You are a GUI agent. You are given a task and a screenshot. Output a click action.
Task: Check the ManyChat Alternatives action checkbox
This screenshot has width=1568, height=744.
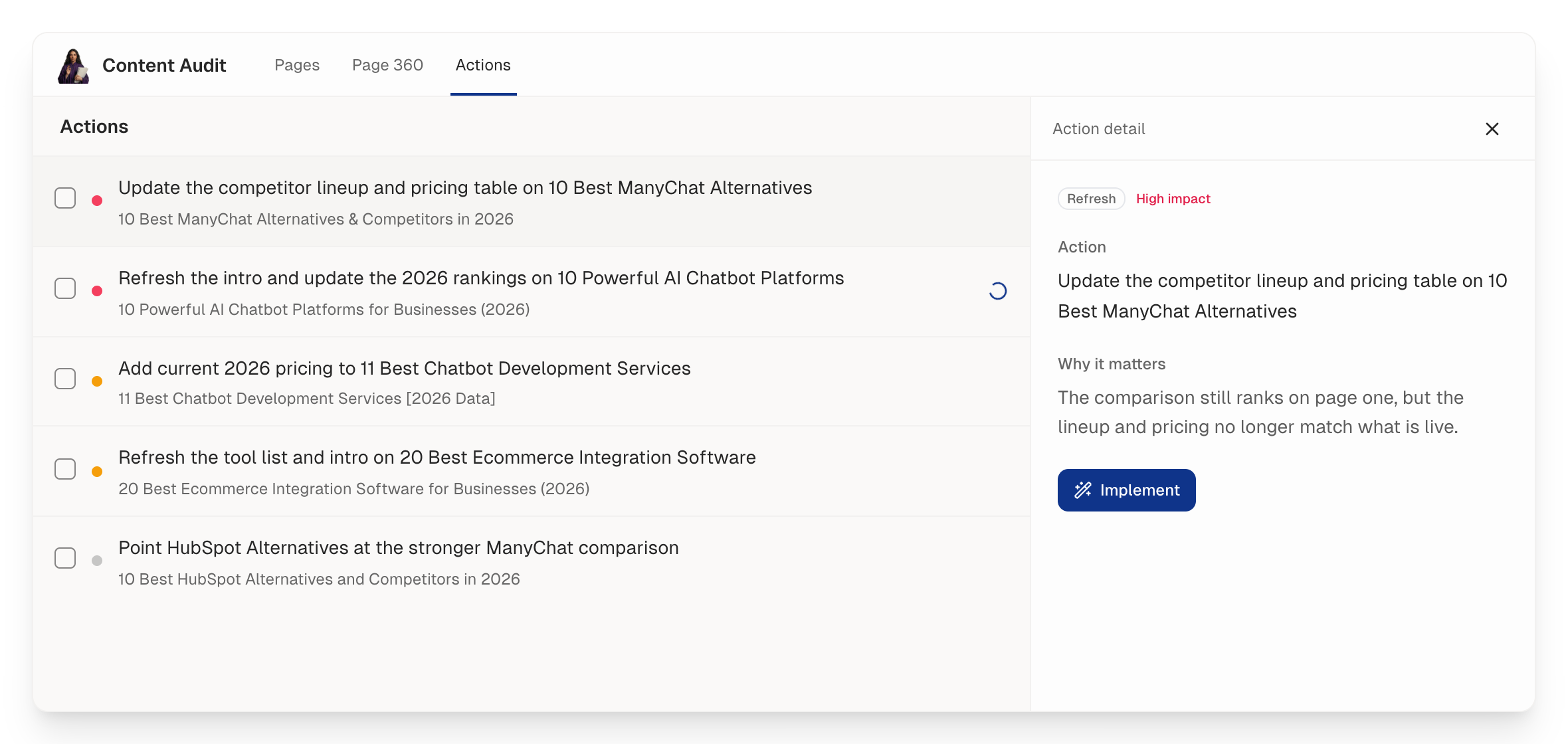tap(65, 198)
